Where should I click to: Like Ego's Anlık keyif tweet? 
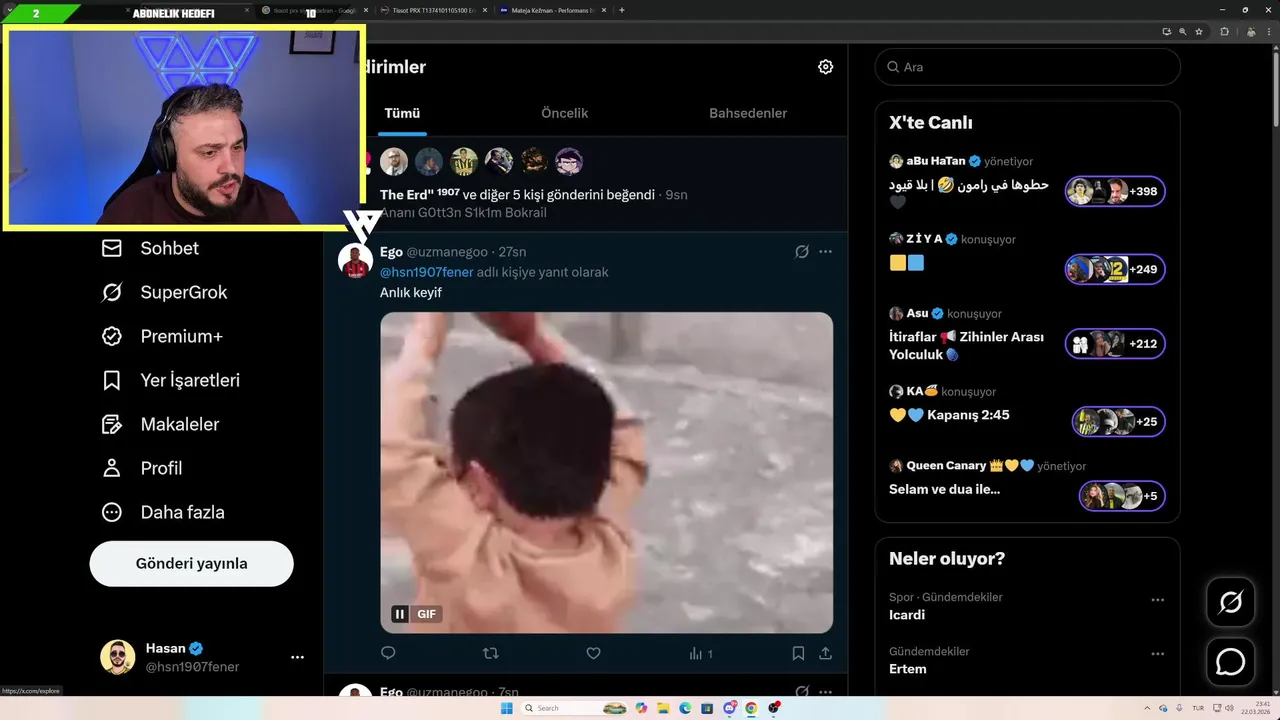point(593,653)
